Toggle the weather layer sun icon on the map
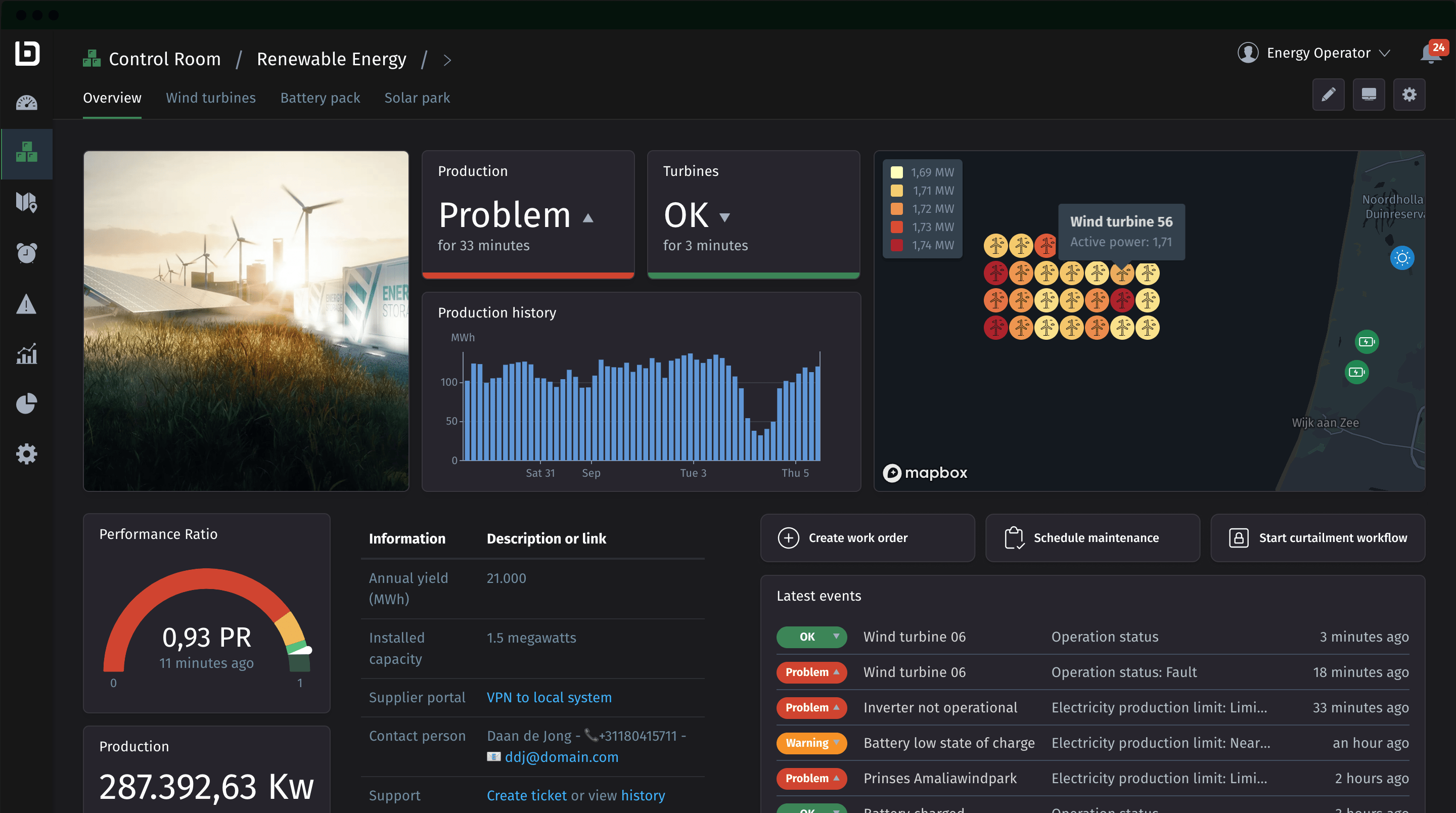 click(x=1402, y=258)
